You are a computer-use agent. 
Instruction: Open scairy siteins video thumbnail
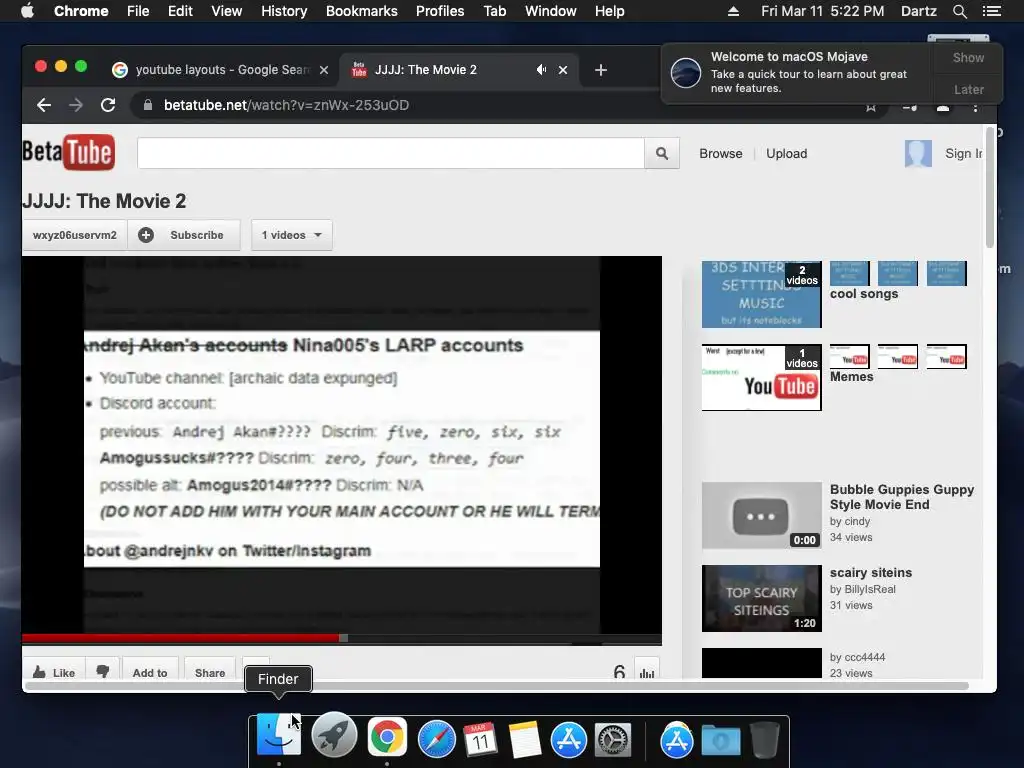(x=761, y=598)
